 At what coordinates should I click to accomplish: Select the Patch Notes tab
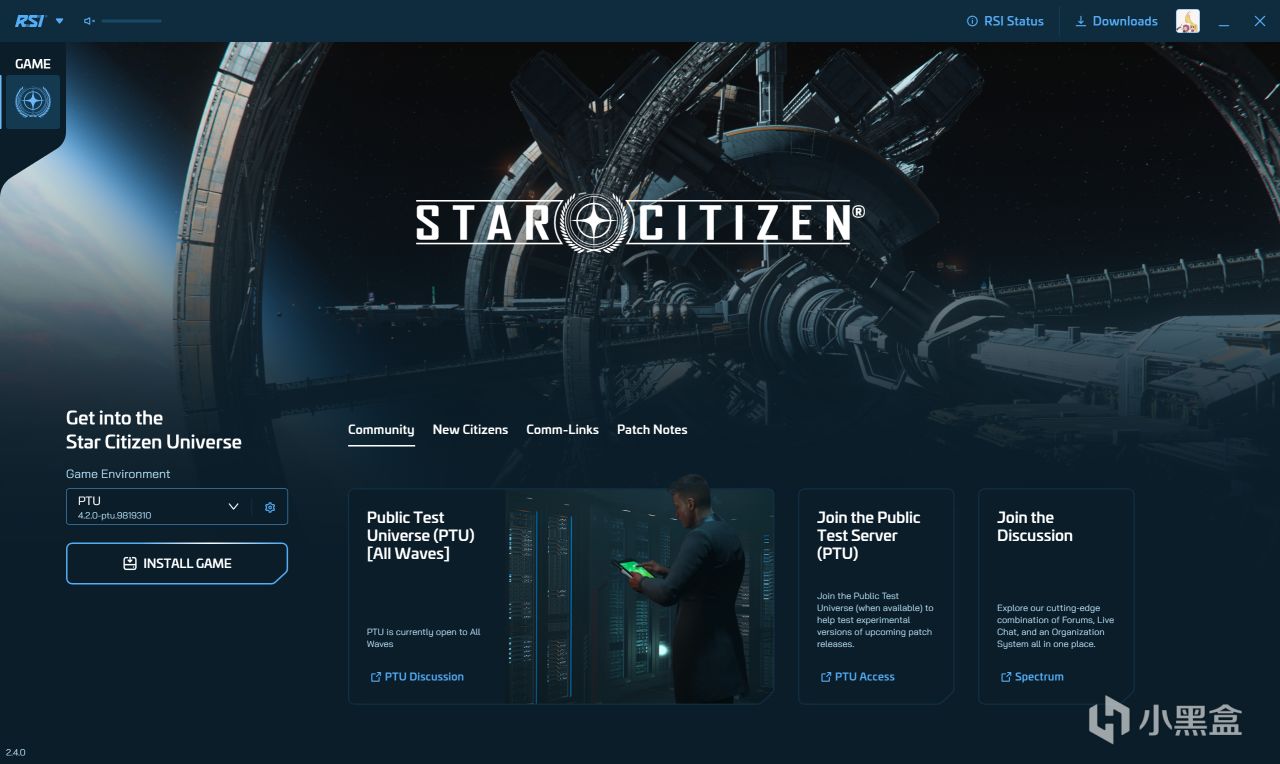652,430
